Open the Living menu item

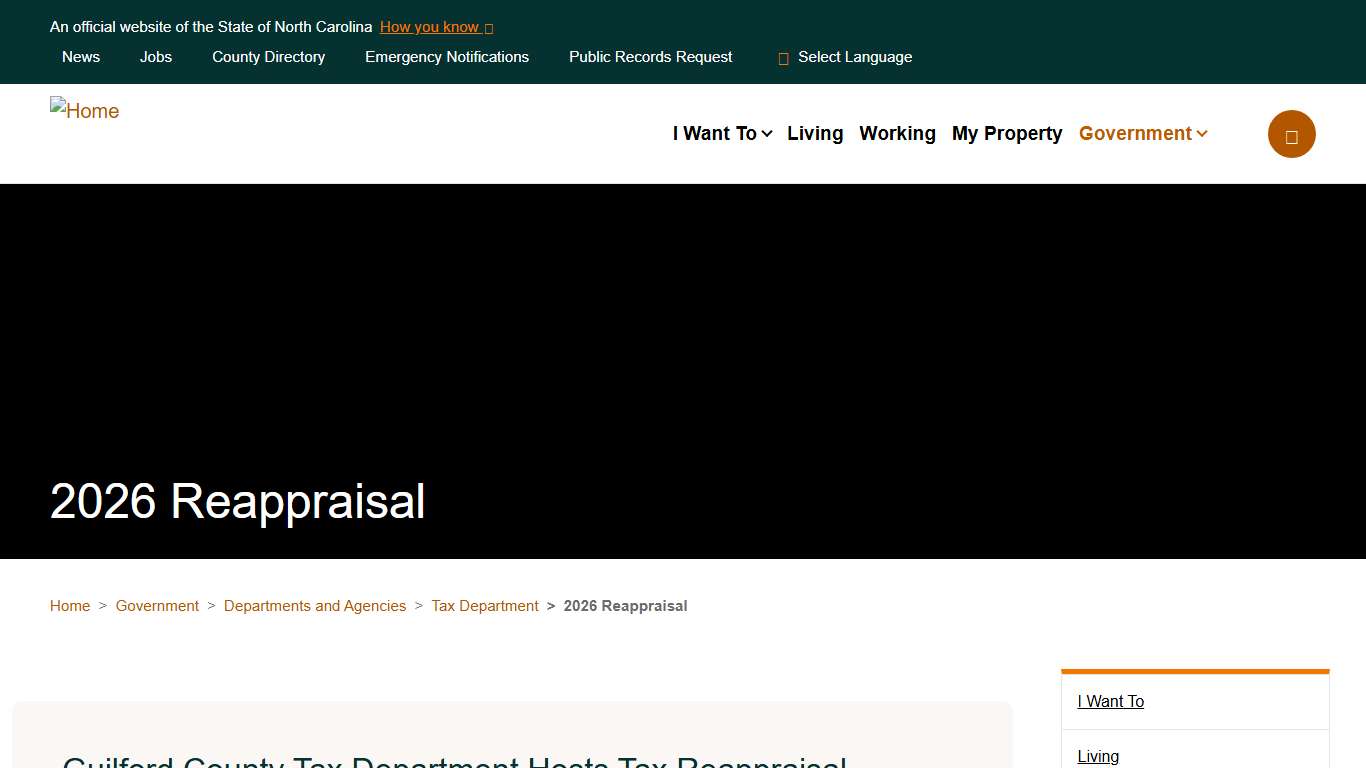coord(814,134)
